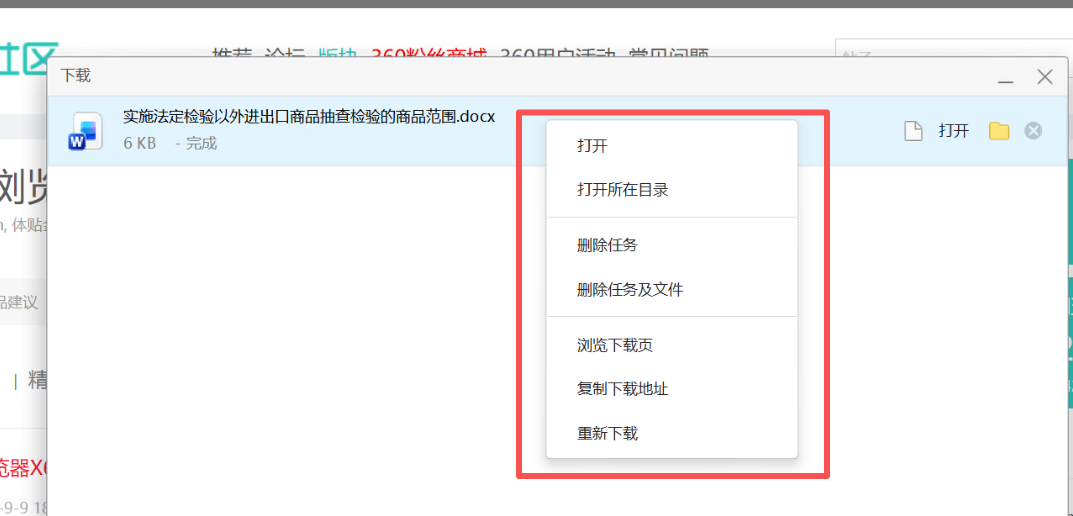Select 删除任务 menu entry
Image resolution: width=1073 pixels, height=516 pixels.
pyautogui.click(x=671, y=245)
